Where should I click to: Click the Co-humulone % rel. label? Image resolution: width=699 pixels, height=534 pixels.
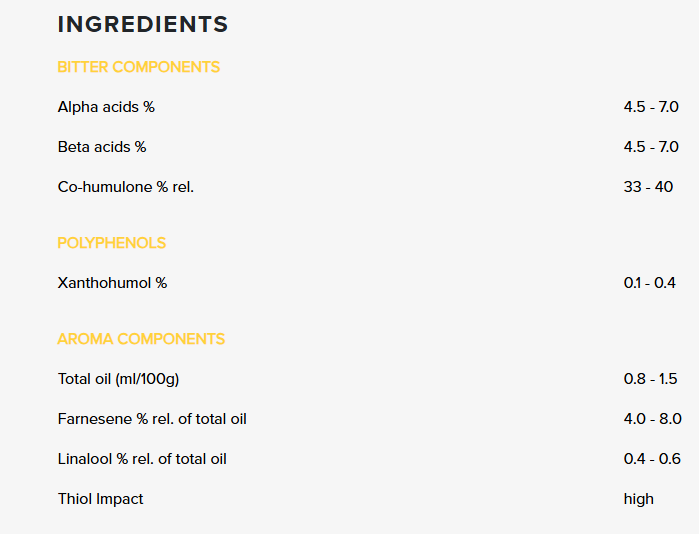coord(126,187)
